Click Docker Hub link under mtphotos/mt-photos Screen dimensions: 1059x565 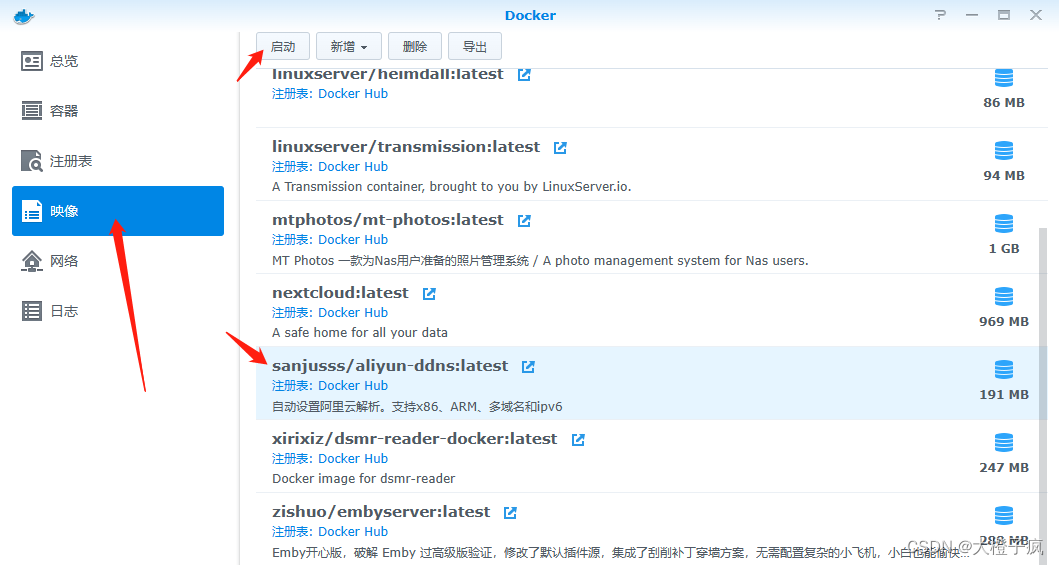pos(353,240)
